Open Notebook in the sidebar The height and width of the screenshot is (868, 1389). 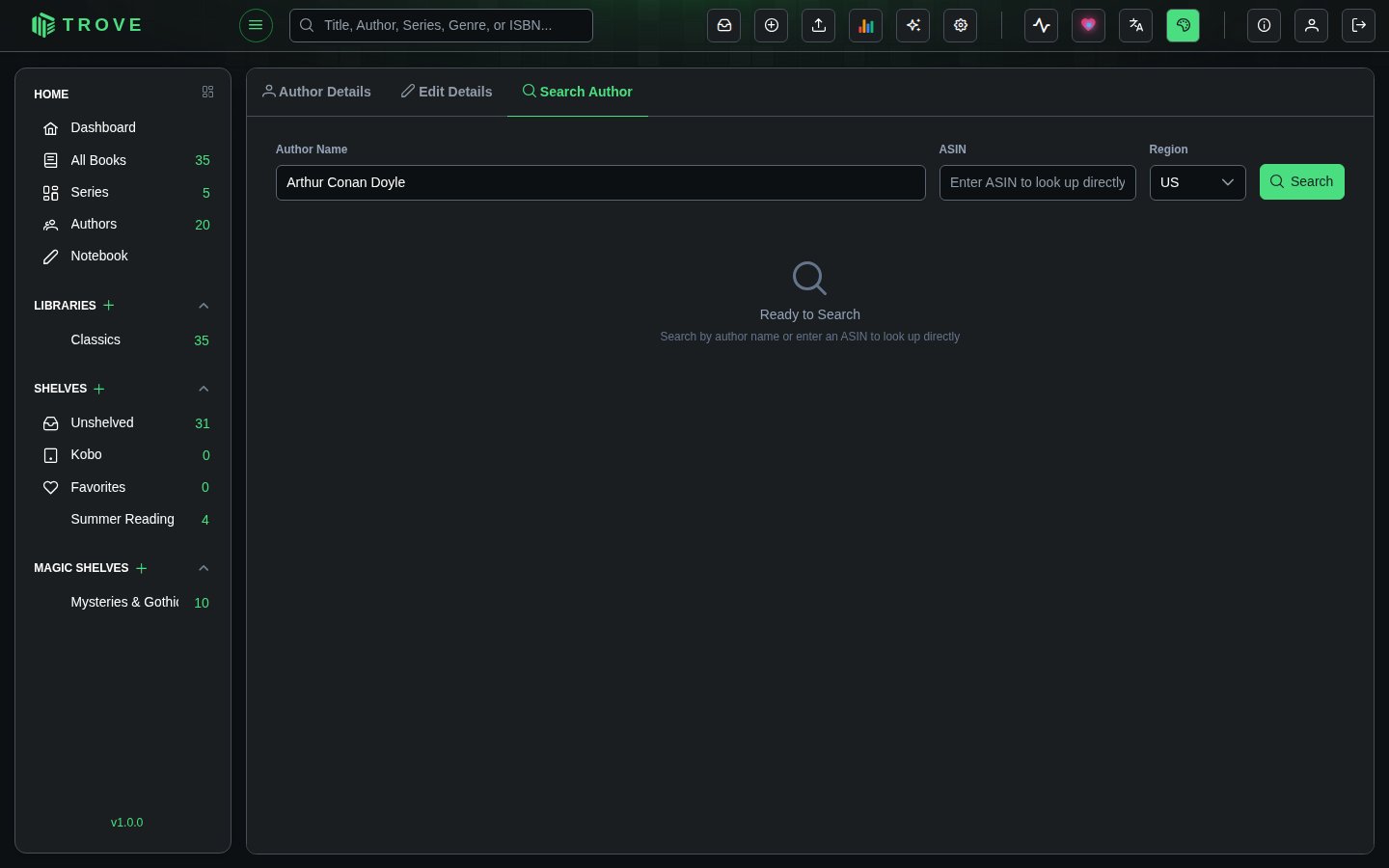pyautogui.click(x=123, y=256)
